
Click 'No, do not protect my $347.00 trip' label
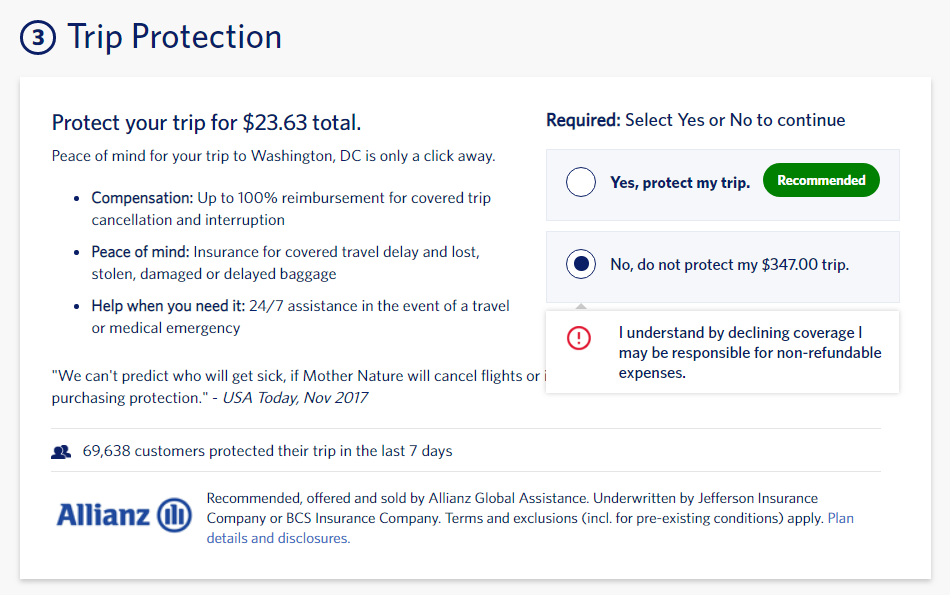(729, 265)
